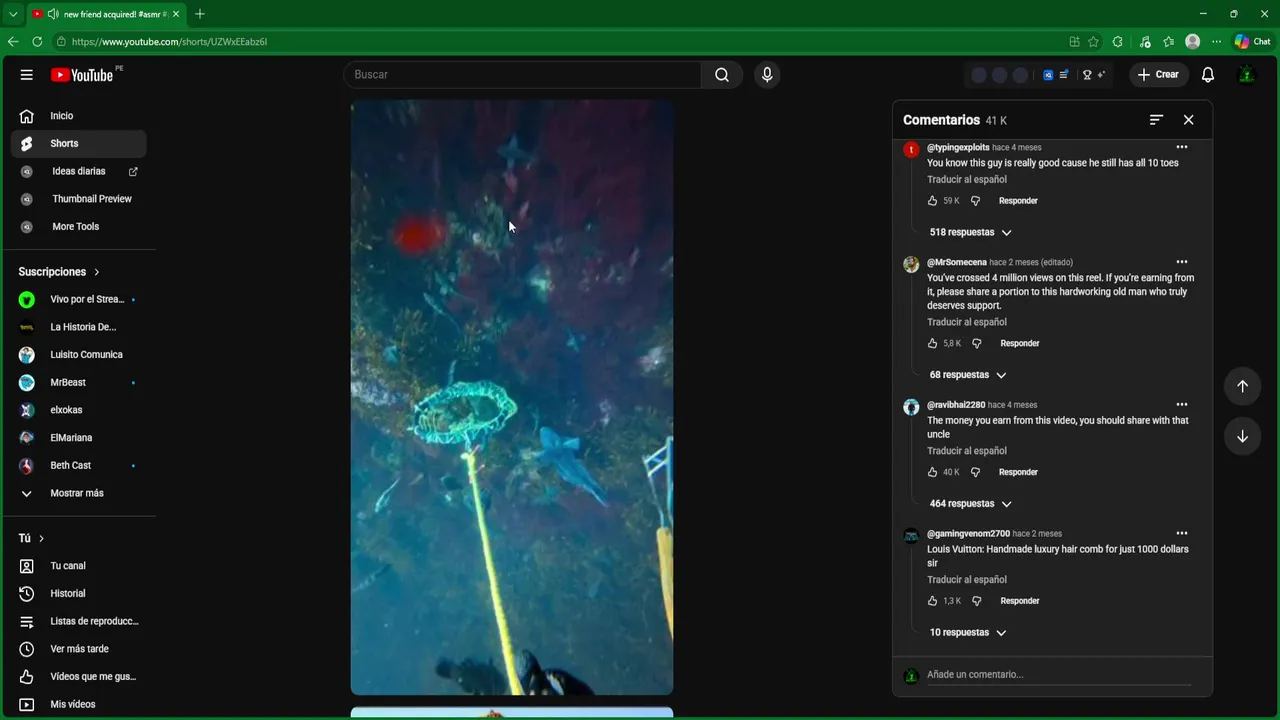Image resolution: width=1280 pixels, height=720 pixels.
Task: Translate @MrSomecena comment to Spanish
Action: 967,322
